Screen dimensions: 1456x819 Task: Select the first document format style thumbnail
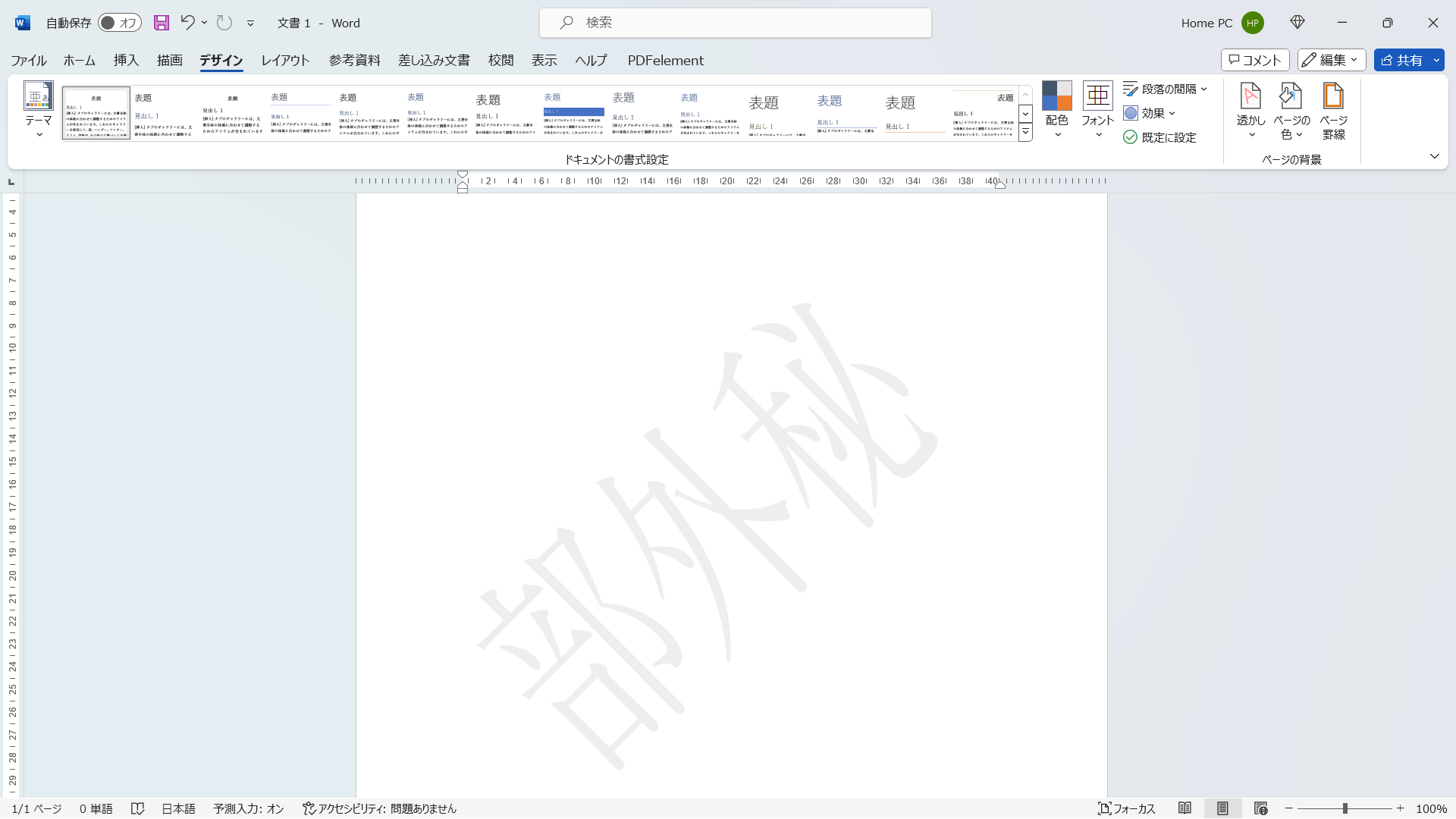point(96,113)
